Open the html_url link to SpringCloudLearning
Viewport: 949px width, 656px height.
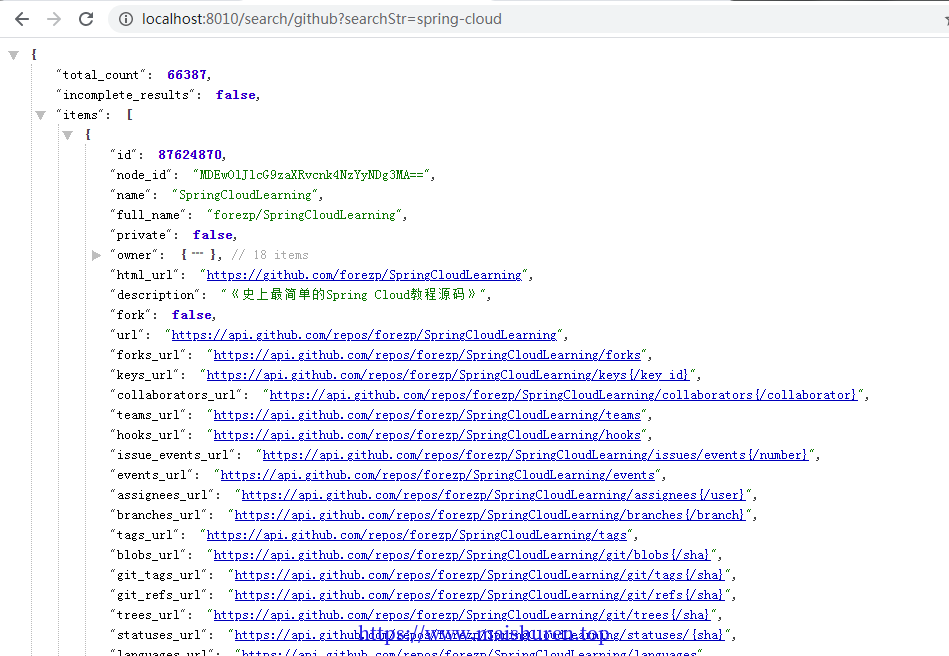pos(364,275)
